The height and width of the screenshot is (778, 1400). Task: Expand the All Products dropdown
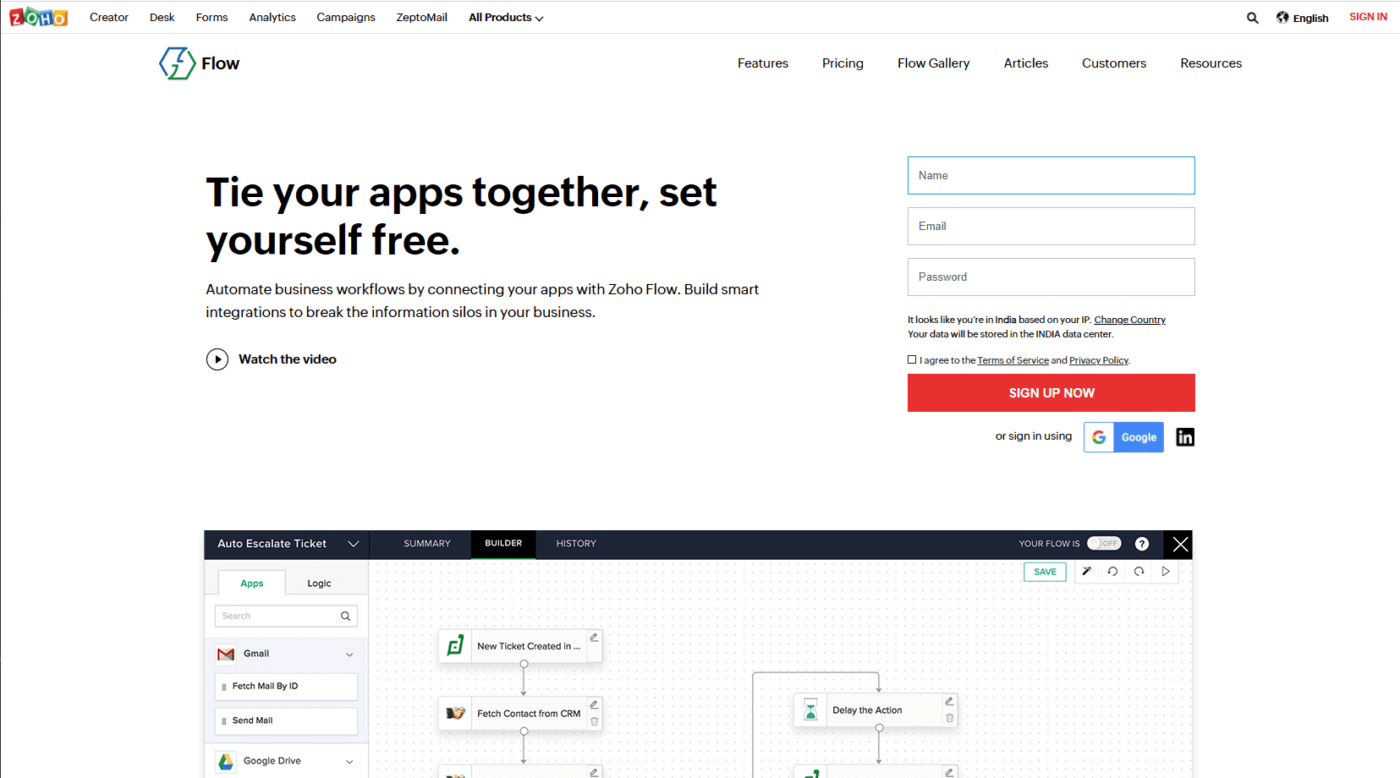[506, 18]
